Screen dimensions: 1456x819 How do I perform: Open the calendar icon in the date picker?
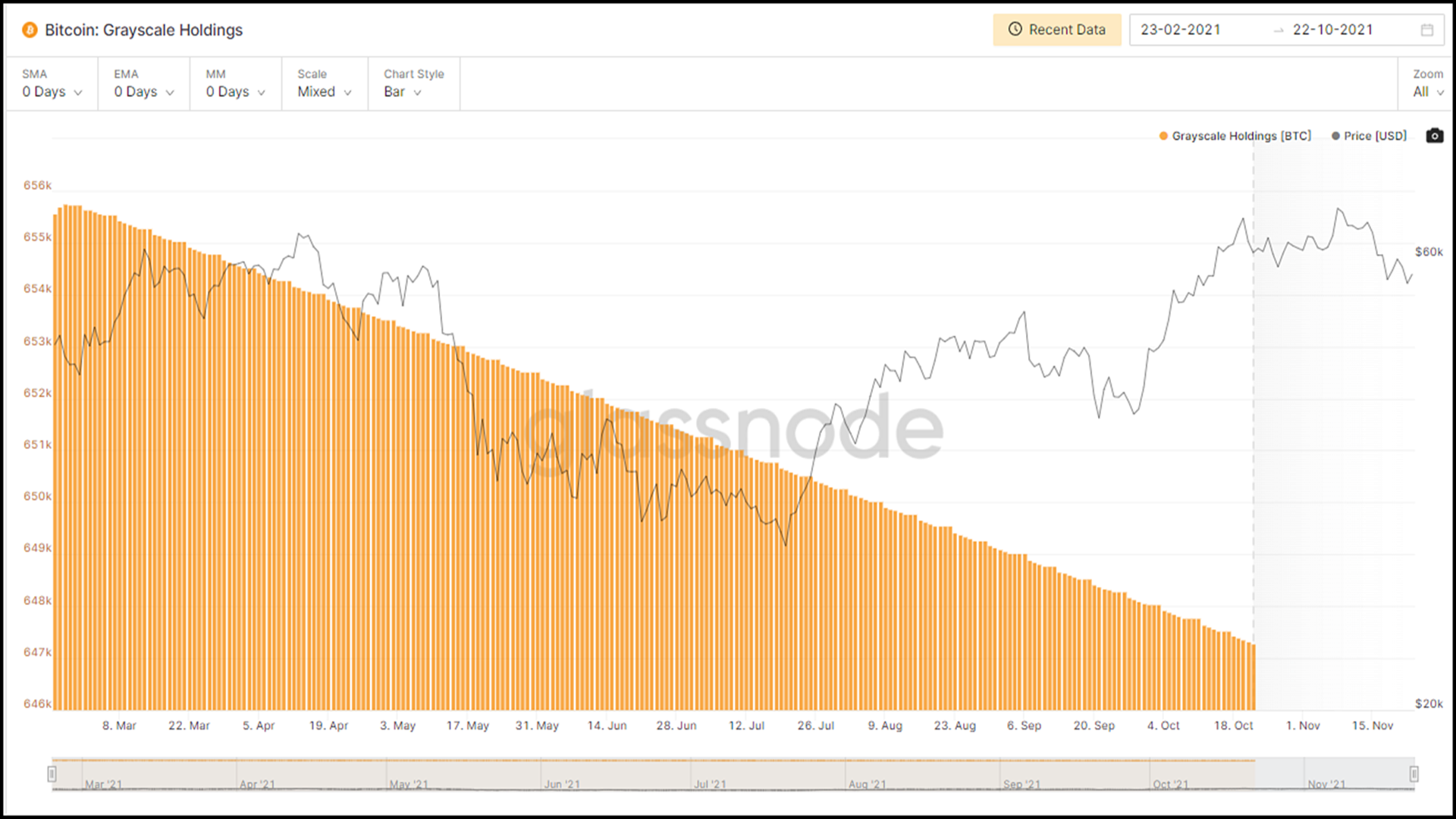pyautogui.click(x=1429, y=30)
